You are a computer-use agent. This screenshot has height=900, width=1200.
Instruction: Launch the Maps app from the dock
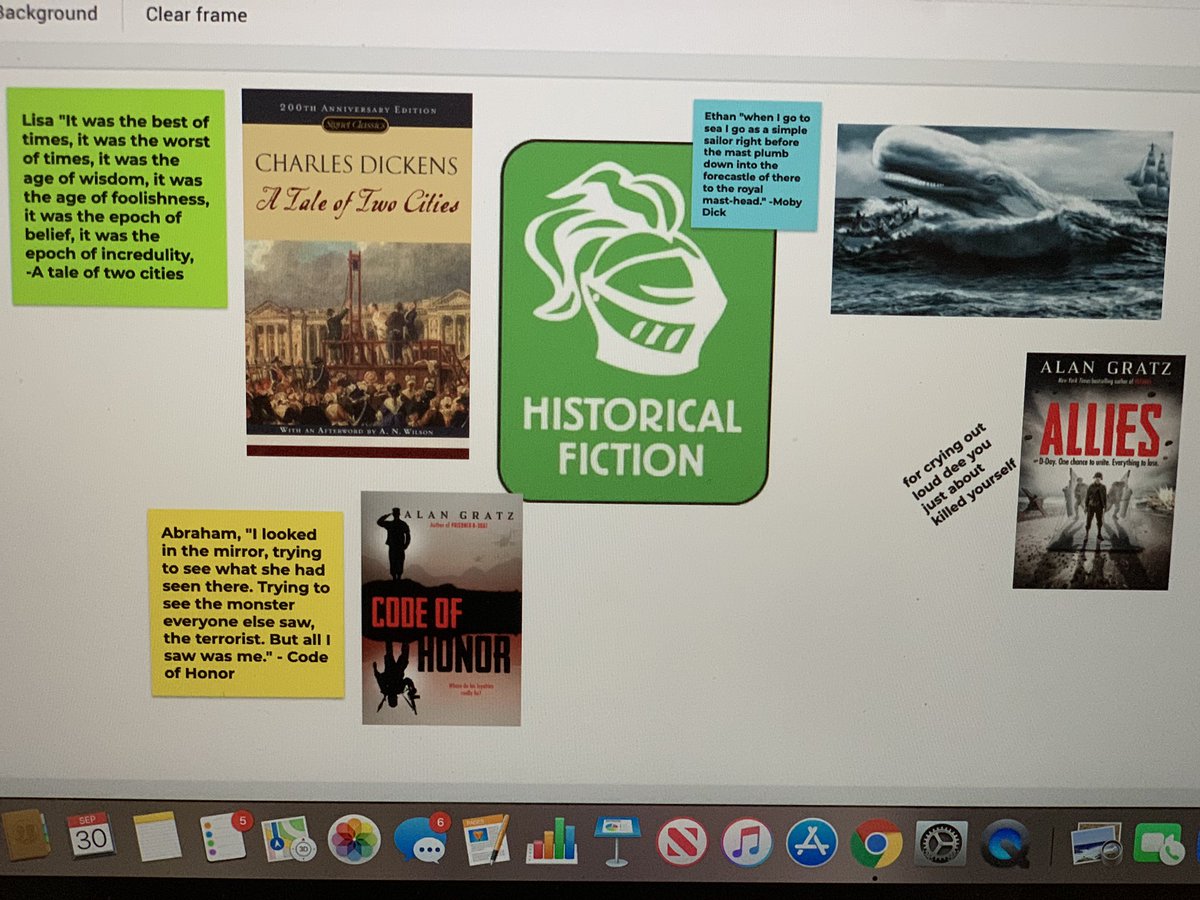coord(289,839)
